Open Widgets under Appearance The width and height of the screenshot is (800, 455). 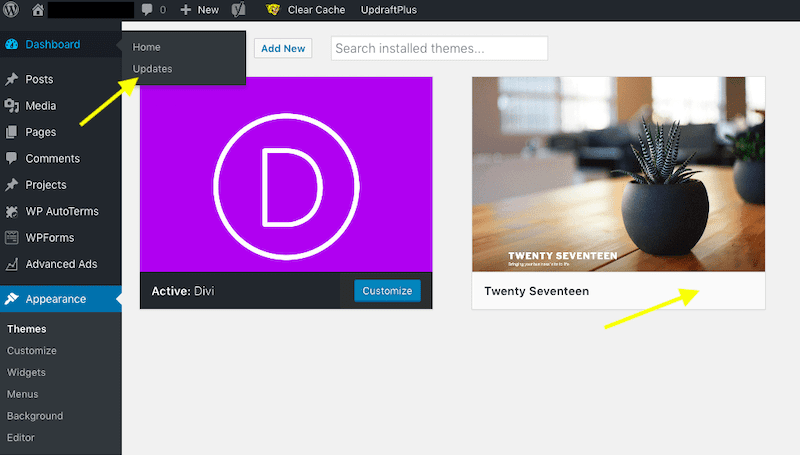click(26, 372)
